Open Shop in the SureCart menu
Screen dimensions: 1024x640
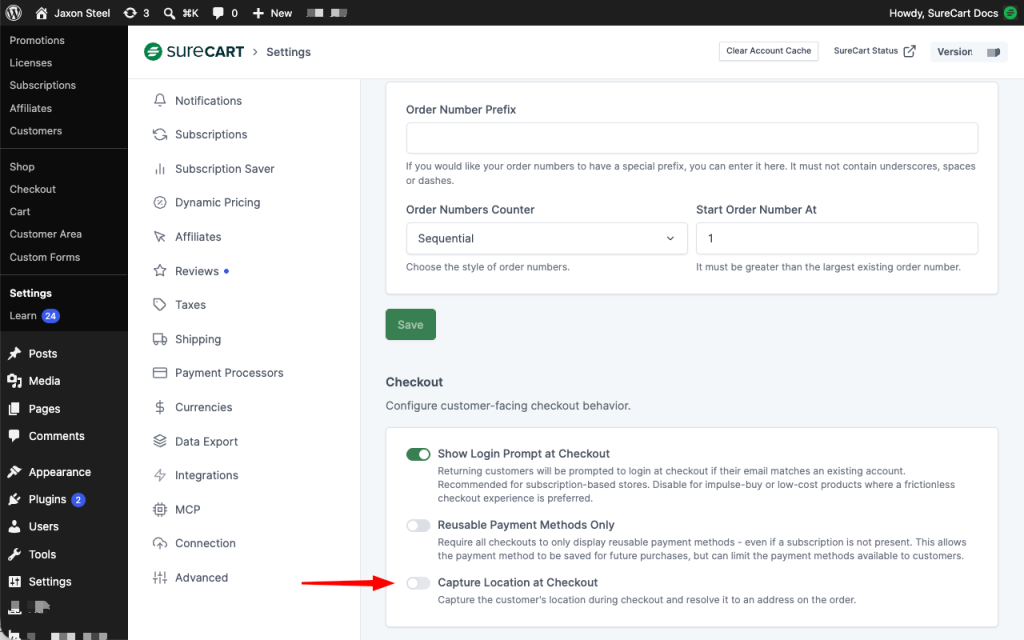click(x=22, y=167)
